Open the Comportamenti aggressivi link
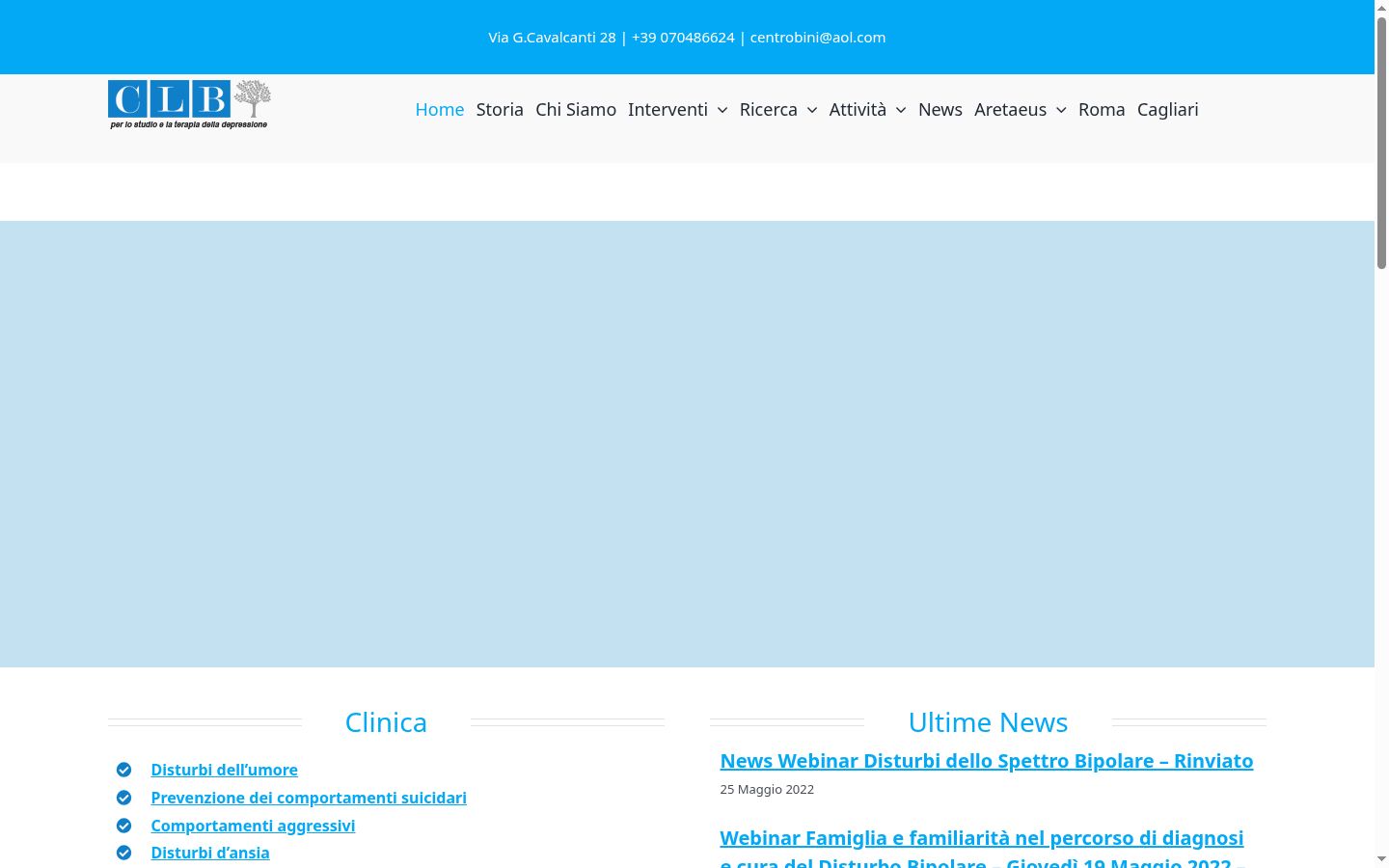The height and width of the screenshot is (868, 1389). coord(253,826)
